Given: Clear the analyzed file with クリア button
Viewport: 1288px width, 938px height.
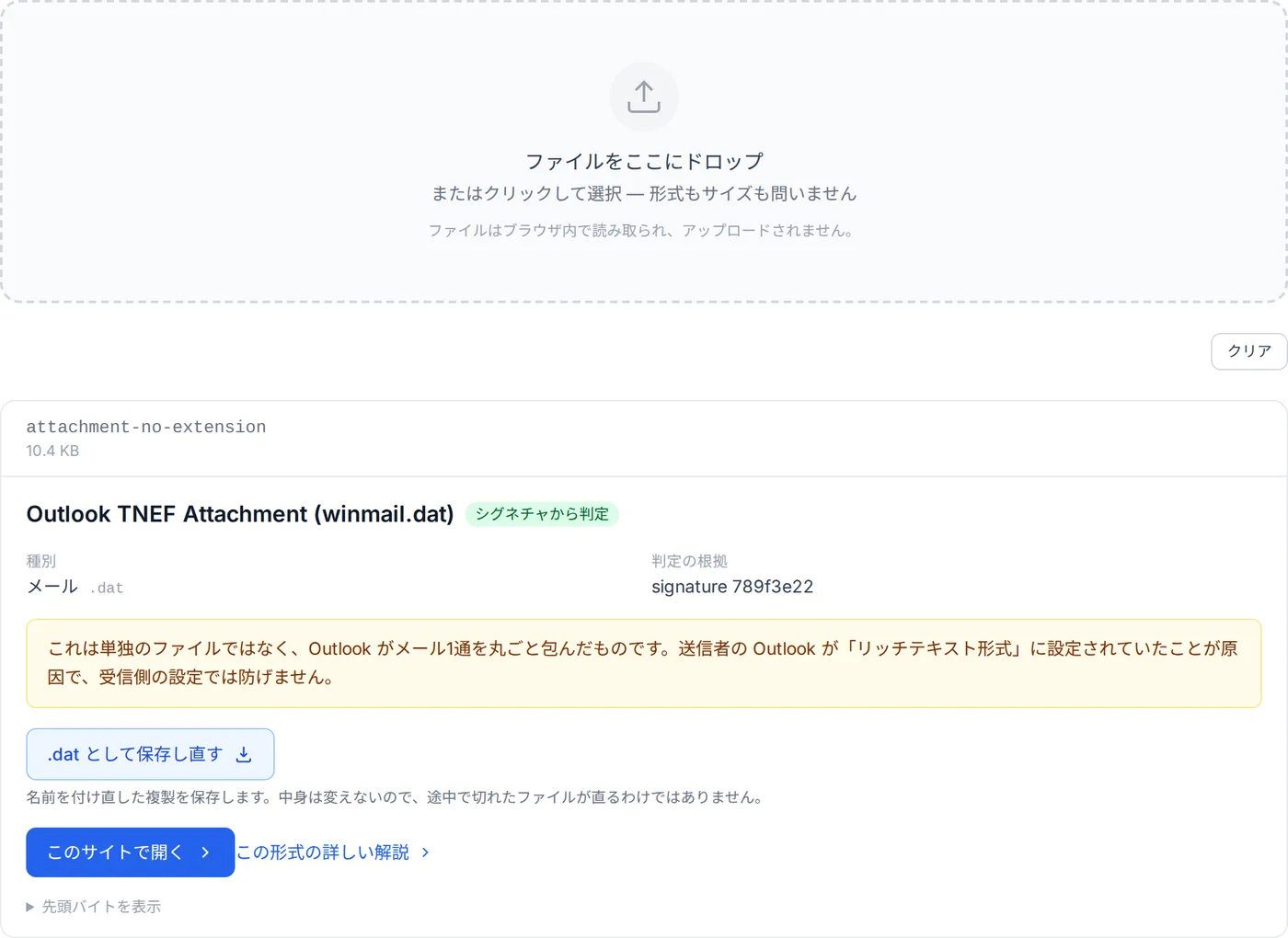Looking at the screenshot, I should [1248, 351].
